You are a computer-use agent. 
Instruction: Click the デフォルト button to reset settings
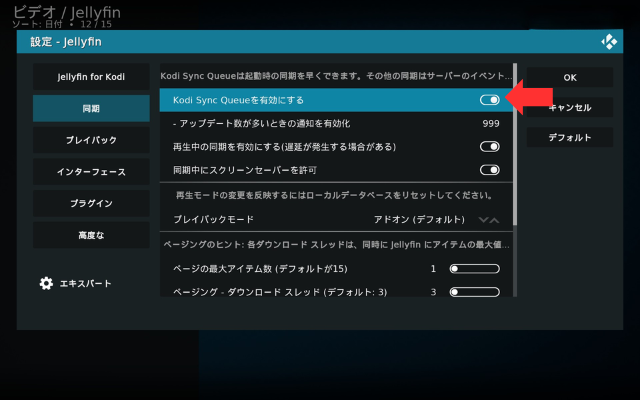pyautogui.click(x=570, y=138)
